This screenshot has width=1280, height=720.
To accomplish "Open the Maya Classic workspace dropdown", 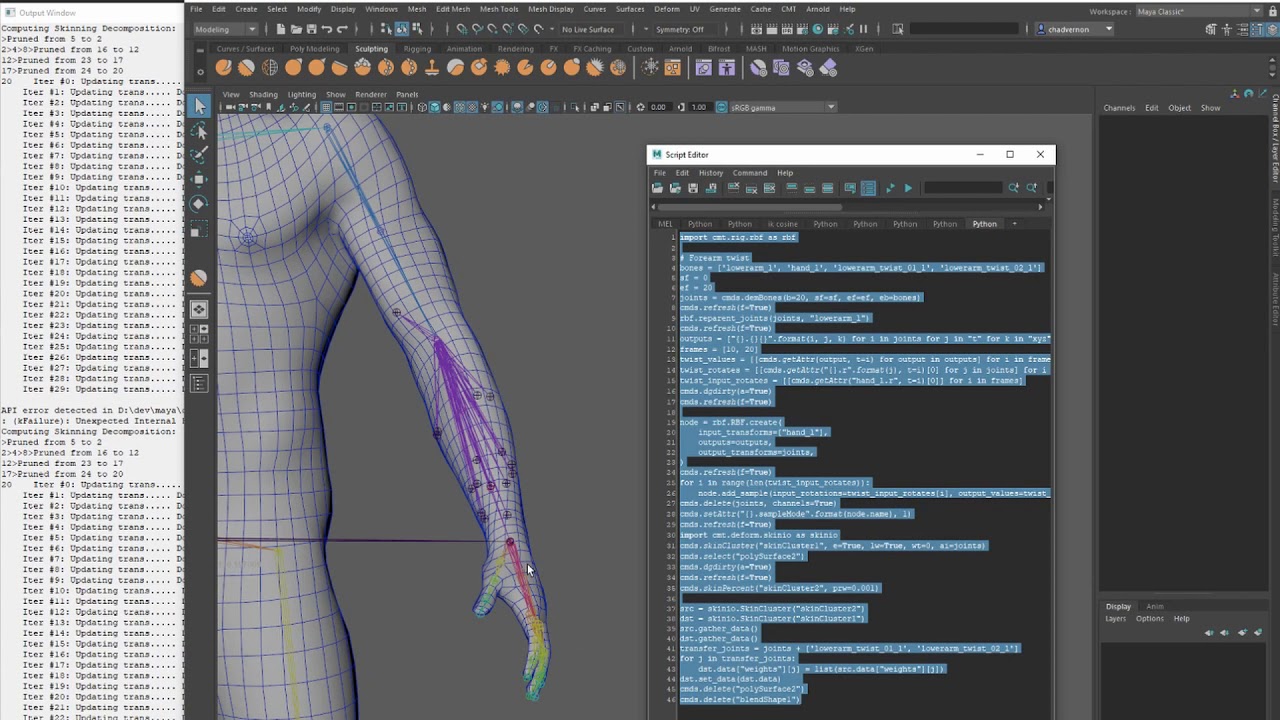I will 1199,11.
